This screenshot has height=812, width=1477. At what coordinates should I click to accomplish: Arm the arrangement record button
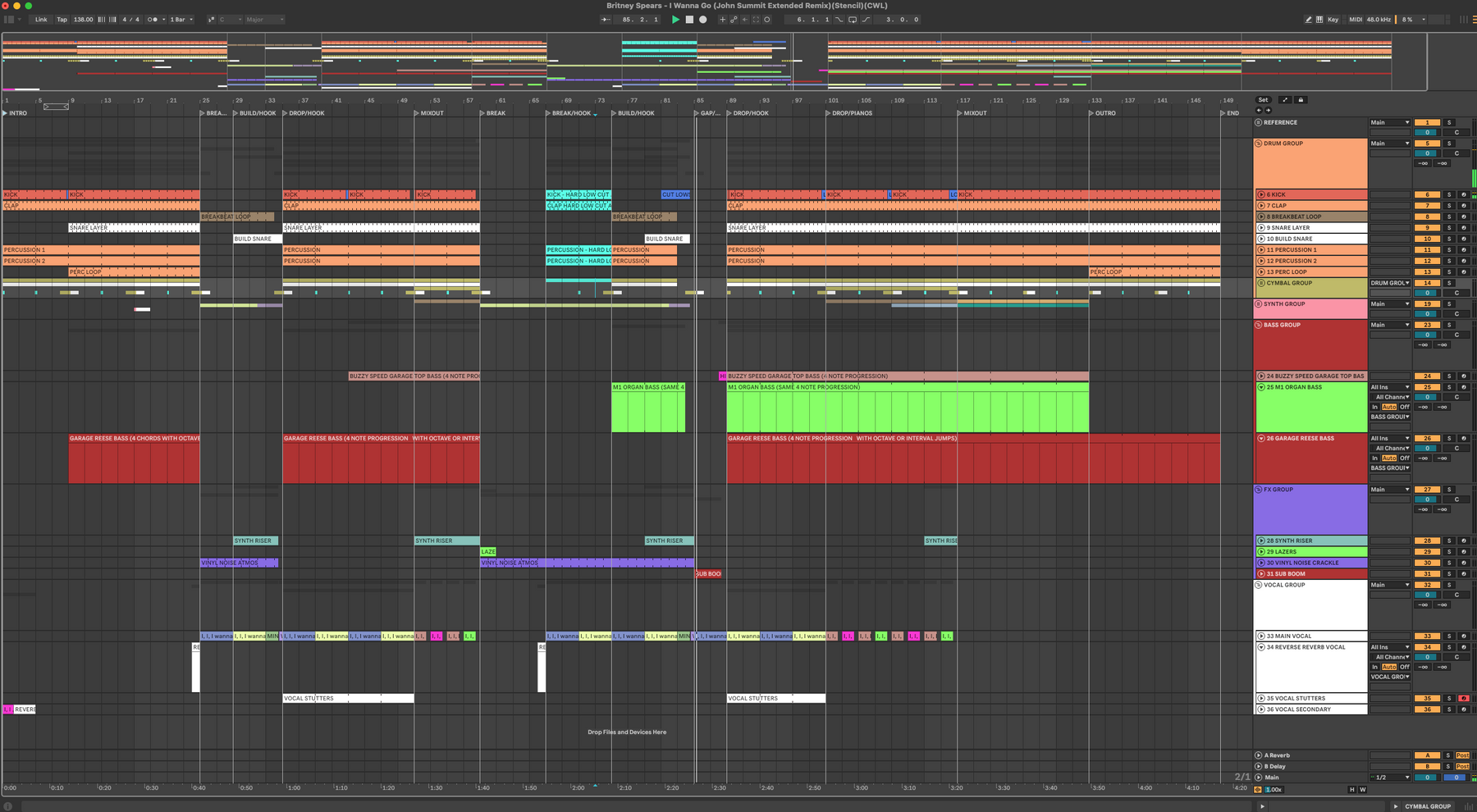click(x=702, y=20)
